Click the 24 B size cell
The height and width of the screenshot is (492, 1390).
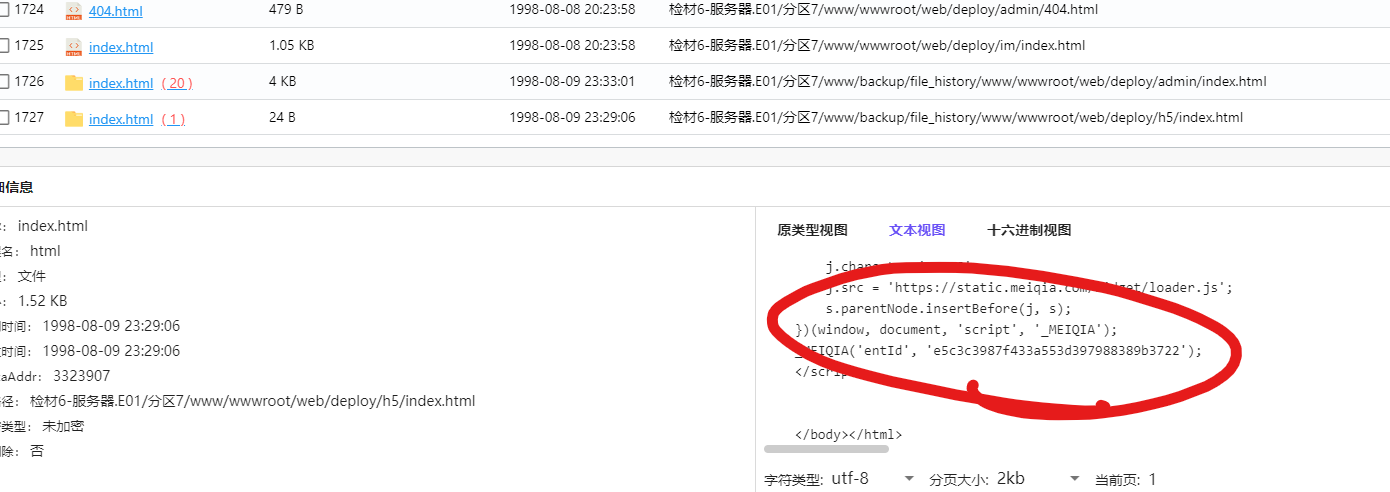(283, 117)
